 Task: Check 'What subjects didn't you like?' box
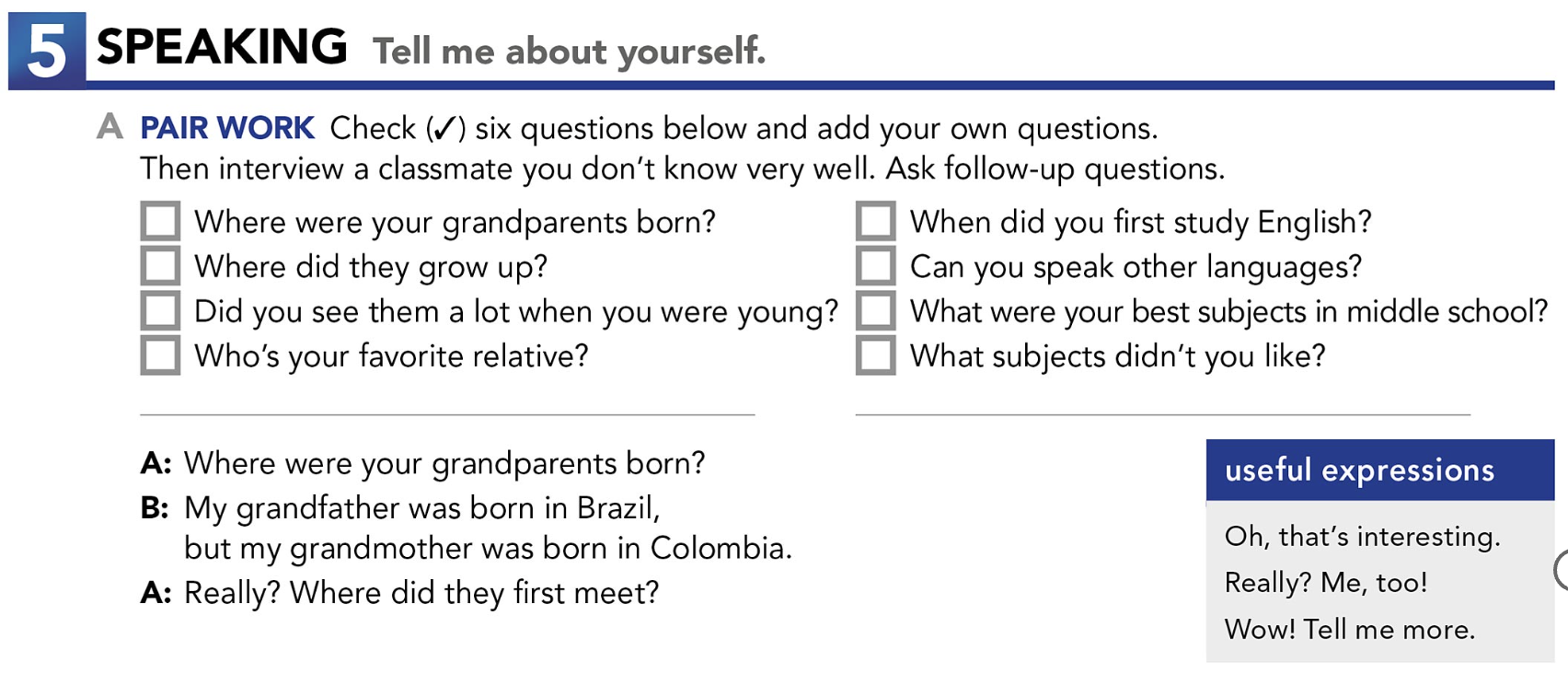[x=875, y=354]
